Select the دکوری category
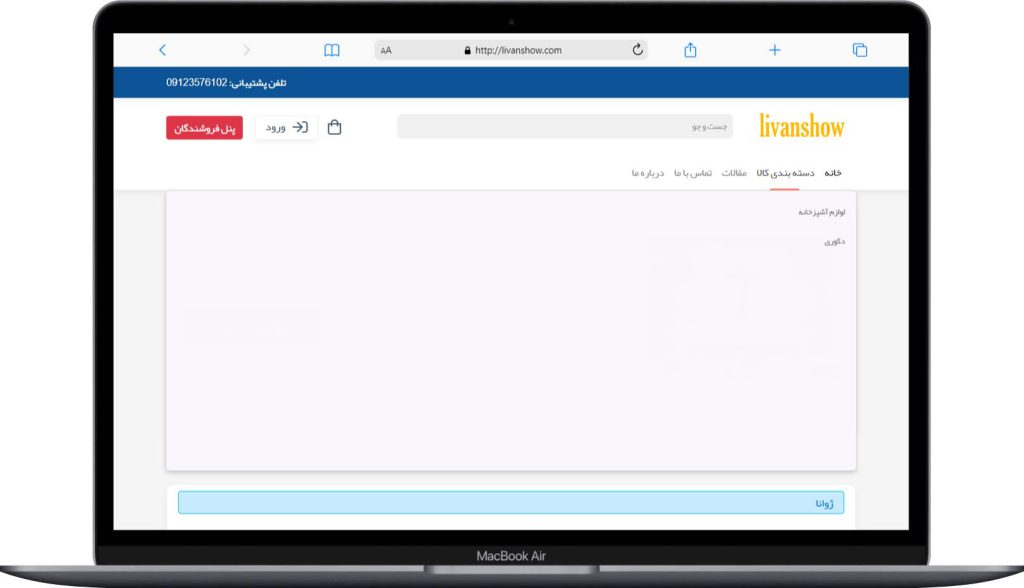The width and height of the screenshot is (1024, 588). [x=834, y=241]
